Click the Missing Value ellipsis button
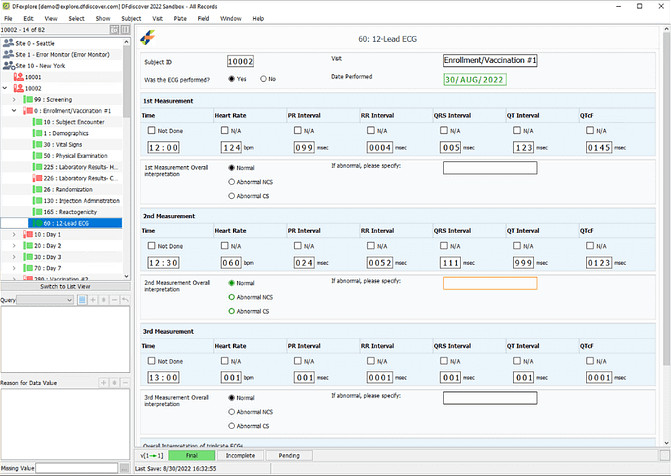Screen dimensions: 671x476 (126, 467)
